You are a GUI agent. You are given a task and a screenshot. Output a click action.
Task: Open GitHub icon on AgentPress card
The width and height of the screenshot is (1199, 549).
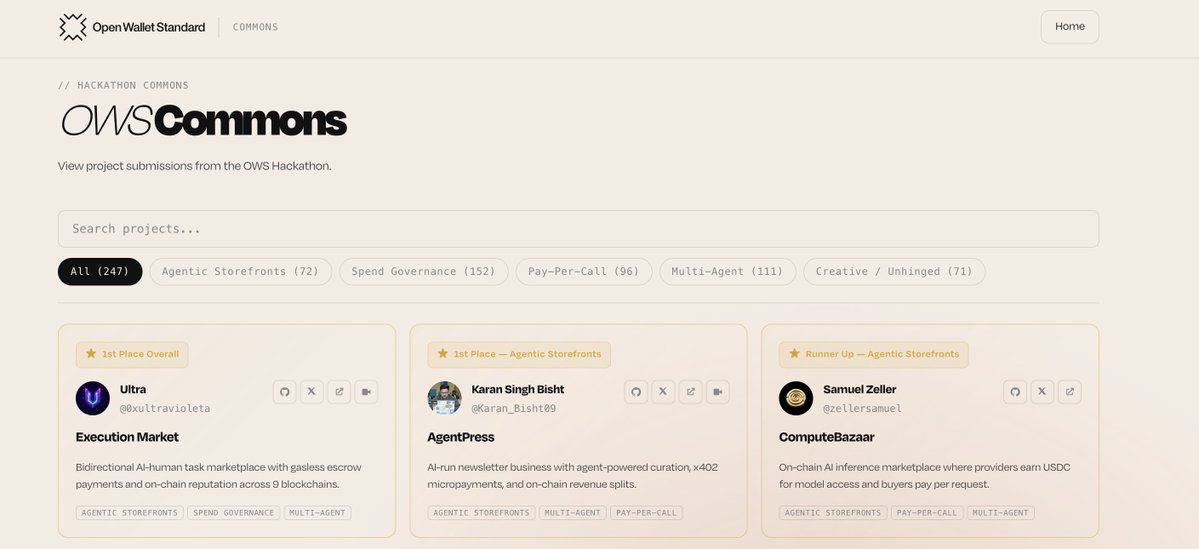[x=635, y=391]
